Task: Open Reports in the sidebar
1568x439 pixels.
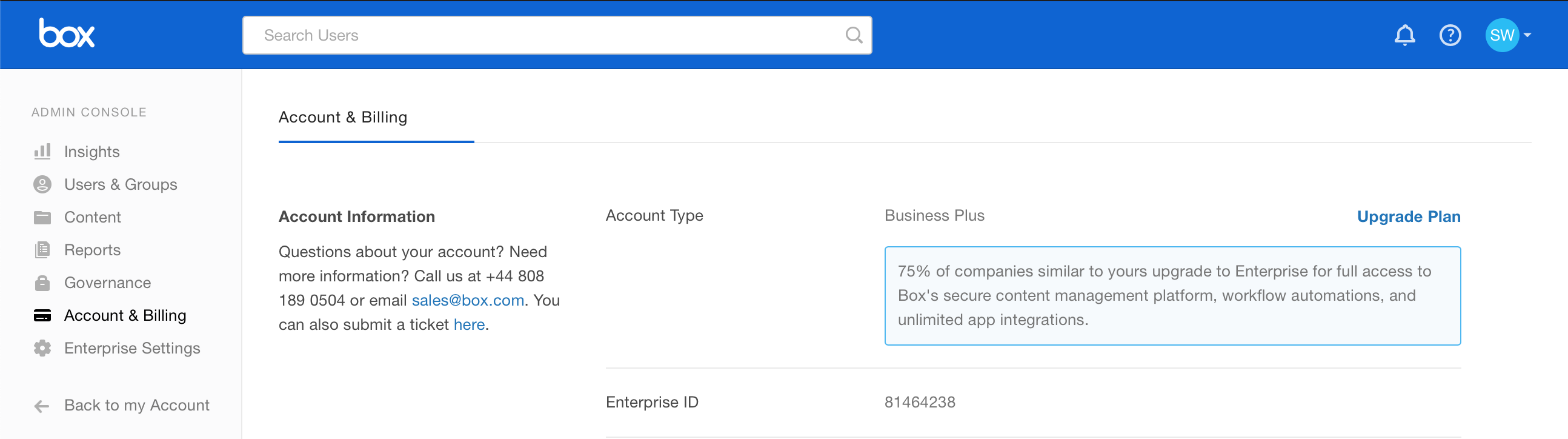Action: [x=93, y=250]
